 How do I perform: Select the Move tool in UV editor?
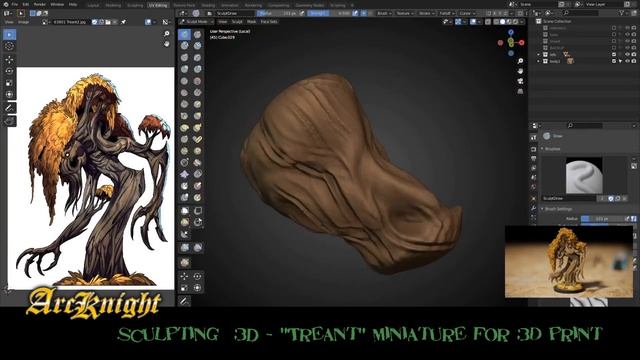[9, 60]
